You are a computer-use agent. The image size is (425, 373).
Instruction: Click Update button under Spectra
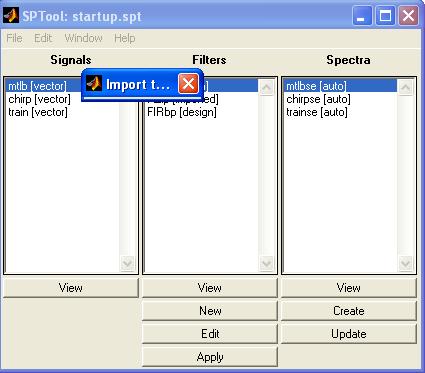pos(349,334)
